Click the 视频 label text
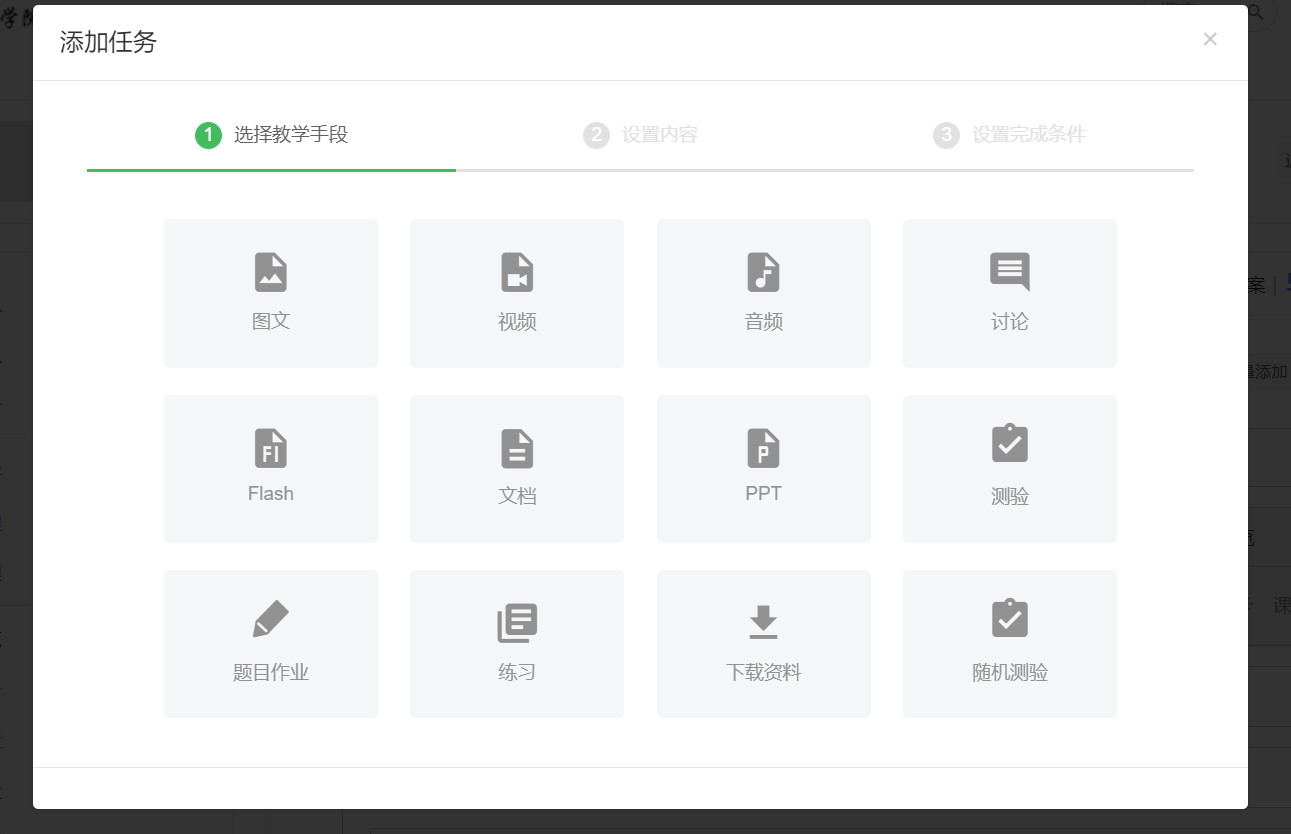The image size is (1291, 834). pyautogui.click(x=517, y=322)
